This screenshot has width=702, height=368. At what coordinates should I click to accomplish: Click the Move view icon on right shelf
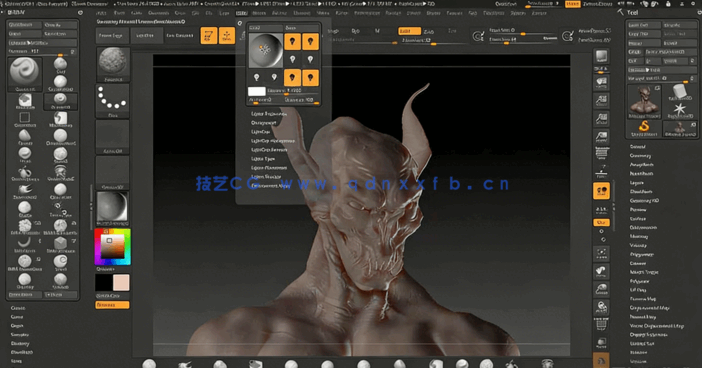(601, 271)
